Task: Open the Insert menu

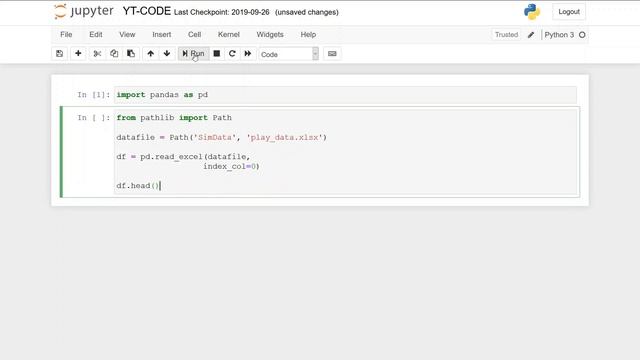Action: pyautogui.click(x=162, y=35)
